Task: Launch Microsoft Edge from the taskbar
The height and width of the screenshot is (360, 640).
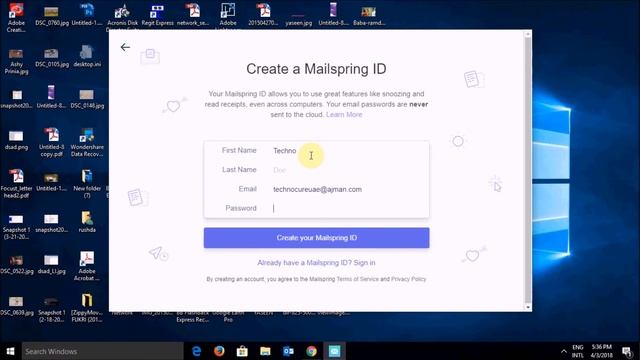Action: [x=196, y=351]
